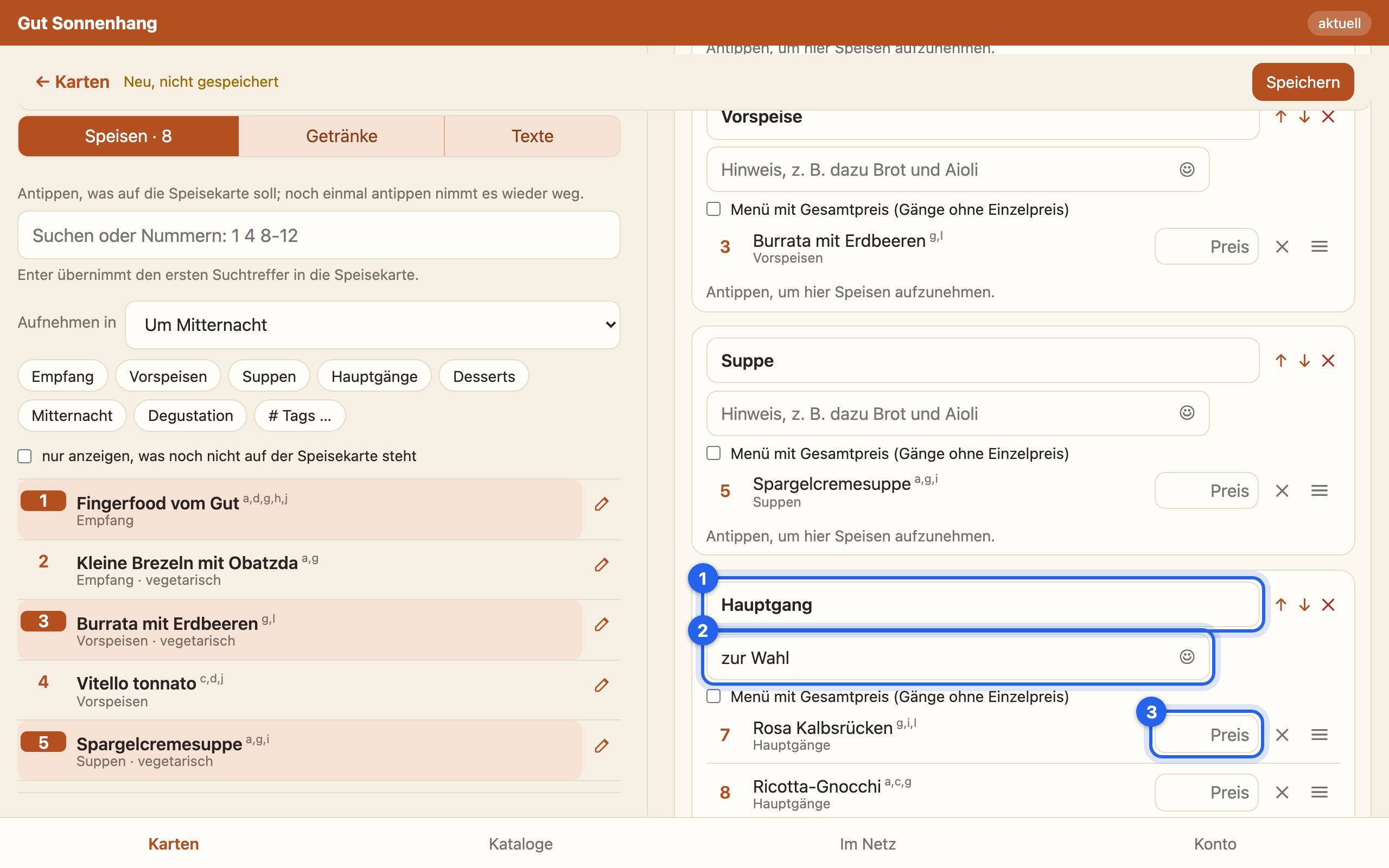Screen dimensions: 1389x868
Task: Filter dishes by Desserts chip
Action: click(x=484, y=376)
